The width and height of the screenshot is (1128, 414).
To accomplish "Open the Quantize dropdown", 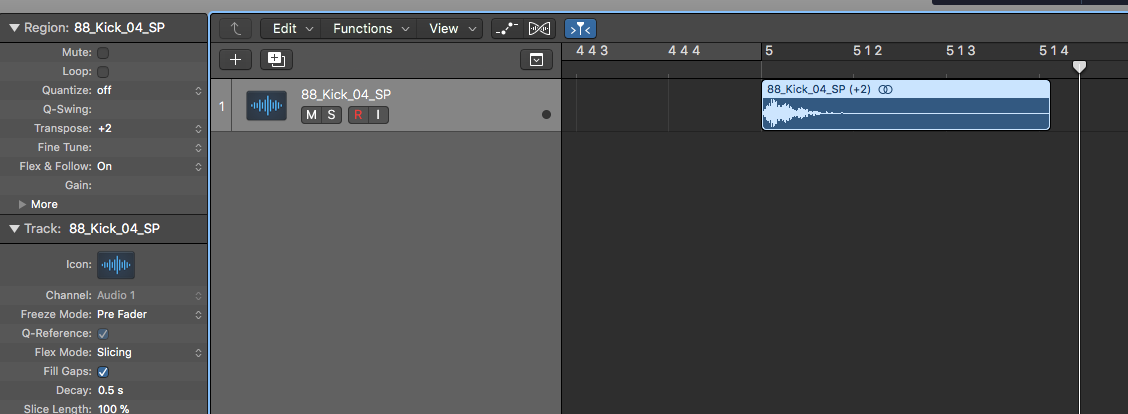I will [150, 90].
